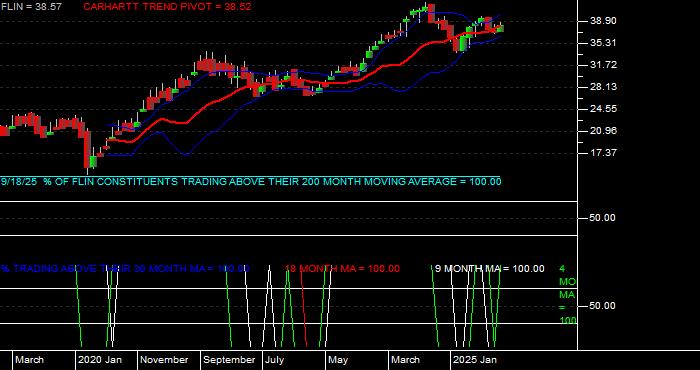Click the September date axis marker

(x=229, y=360)
